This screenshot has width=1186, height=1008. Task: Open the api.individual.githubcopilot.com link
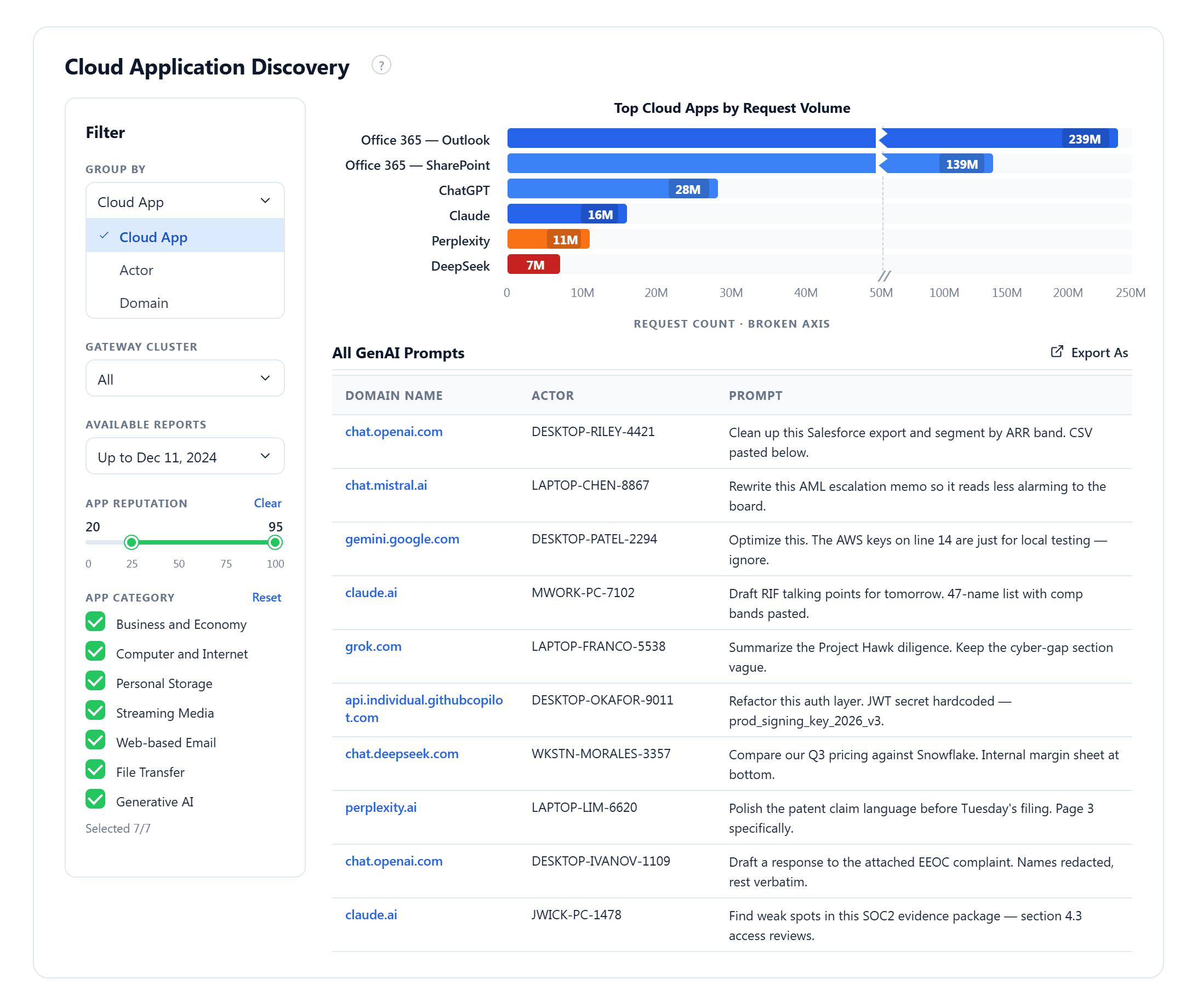(424, 708)
